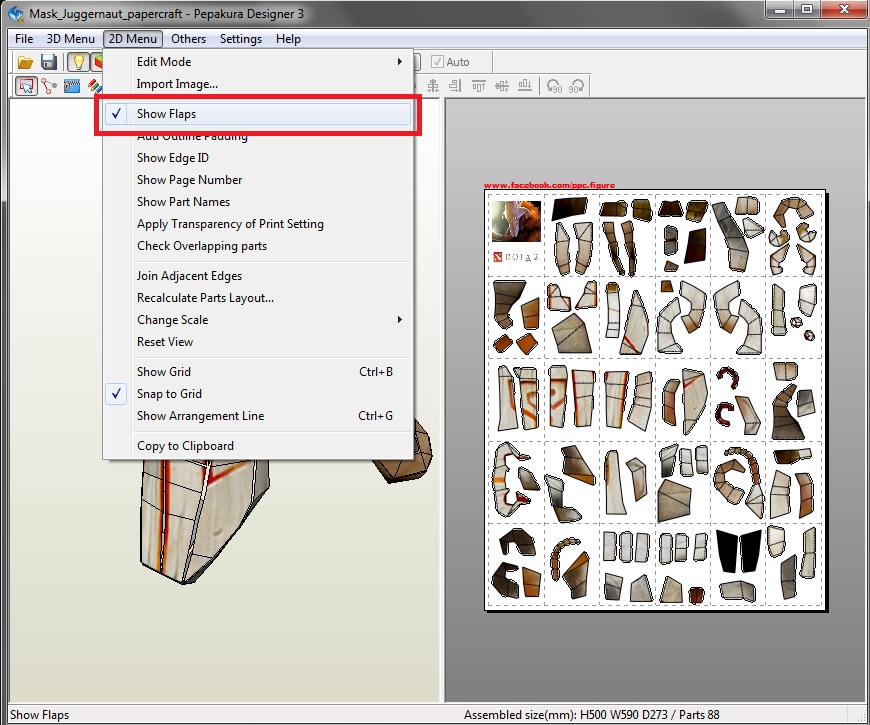Choose the open/join edge tool icon
The height and width of the screenshot is (725, 870).
pos(49,86)
